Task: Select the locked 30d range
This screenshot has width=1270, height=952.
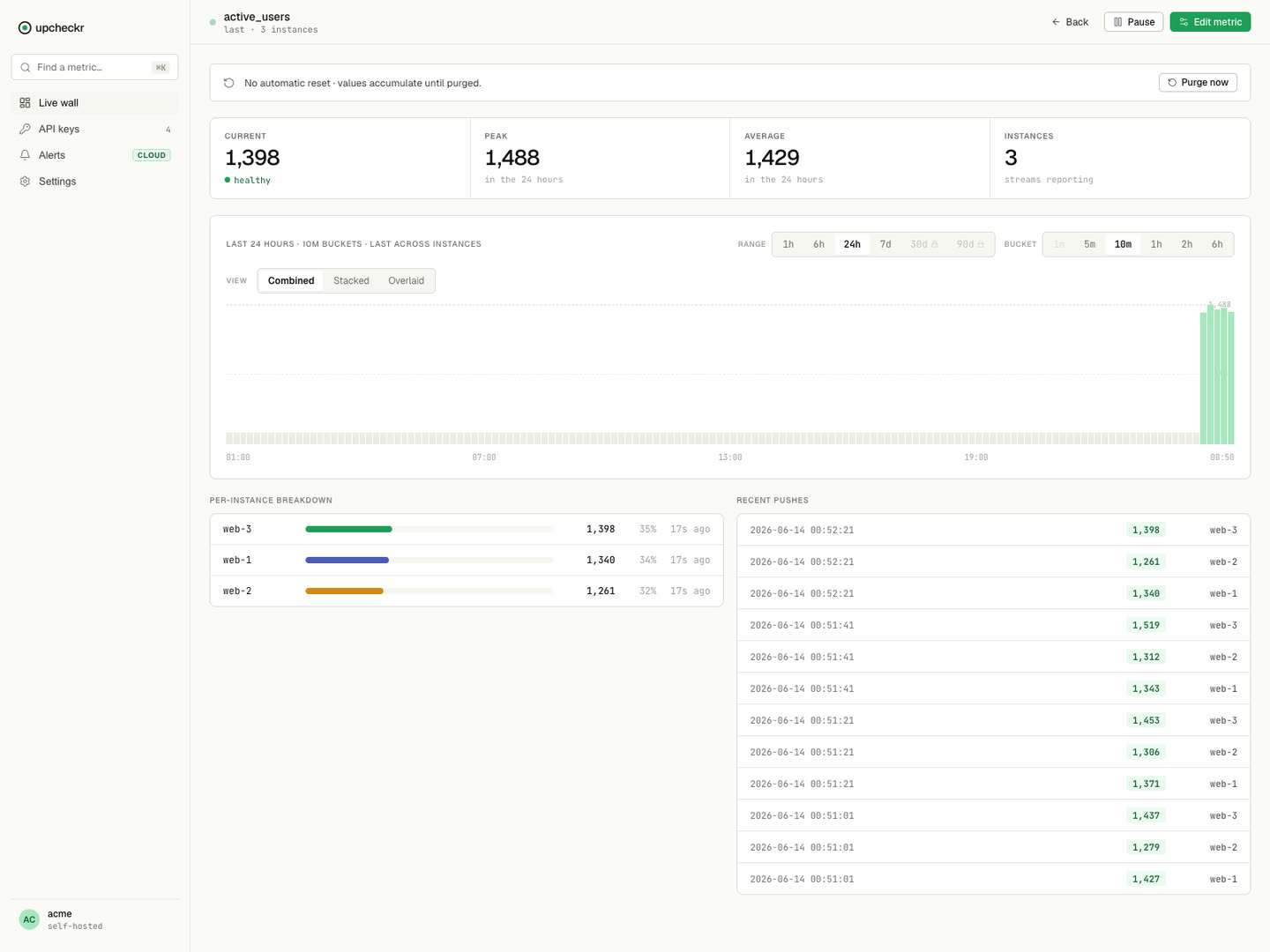Action: (x=923, y=244)
